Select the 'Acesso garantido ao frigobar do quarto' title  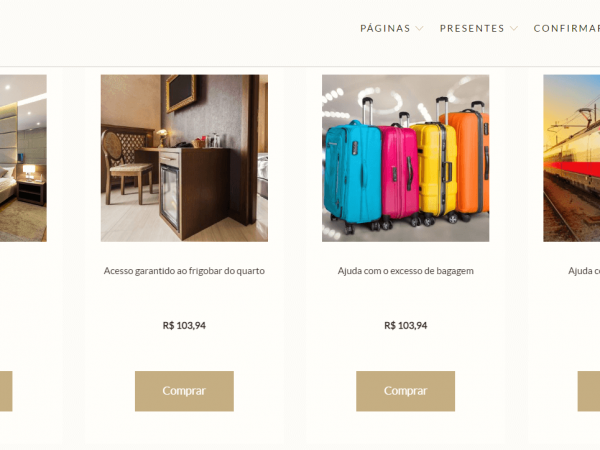pyautogui.click(x=184, y=271)
